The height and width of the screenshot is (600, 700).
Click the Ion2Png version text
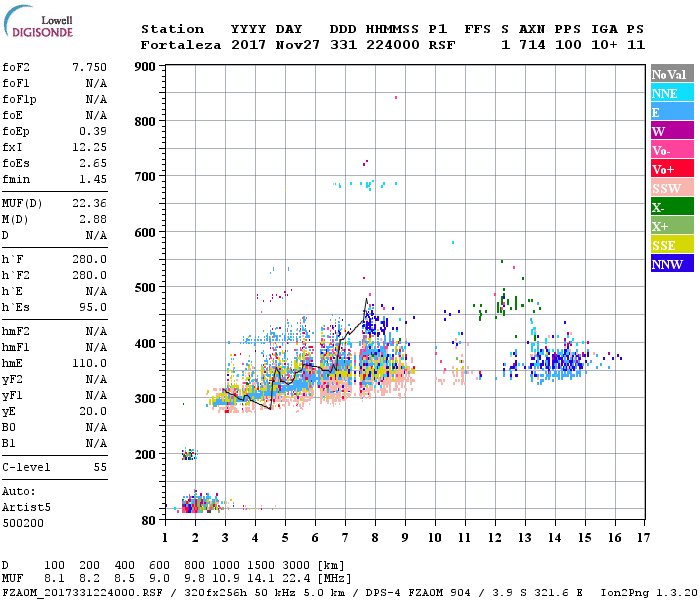pos(649,593)
